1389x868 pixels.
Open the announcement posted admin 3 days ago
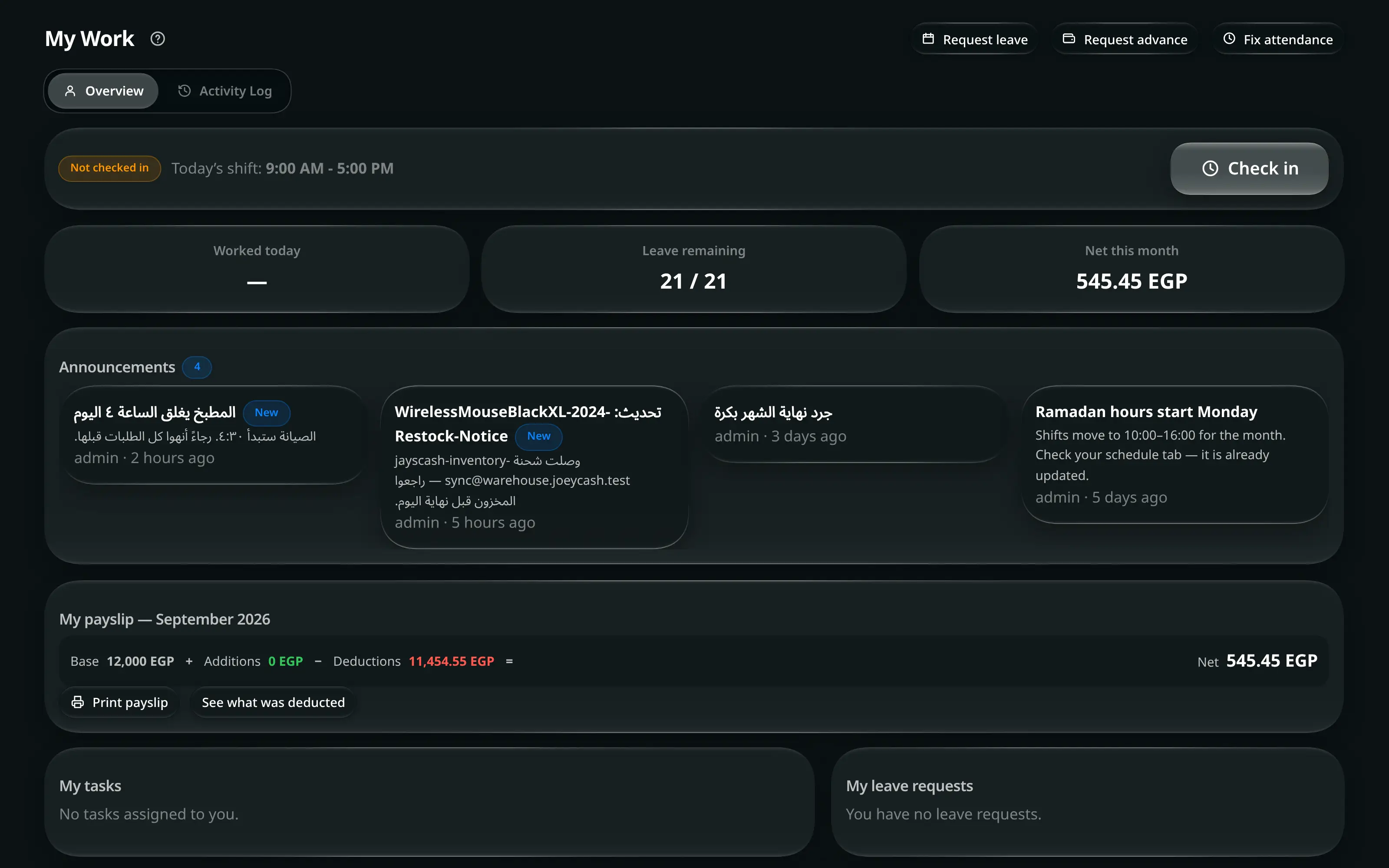click(x=855, y=424)
